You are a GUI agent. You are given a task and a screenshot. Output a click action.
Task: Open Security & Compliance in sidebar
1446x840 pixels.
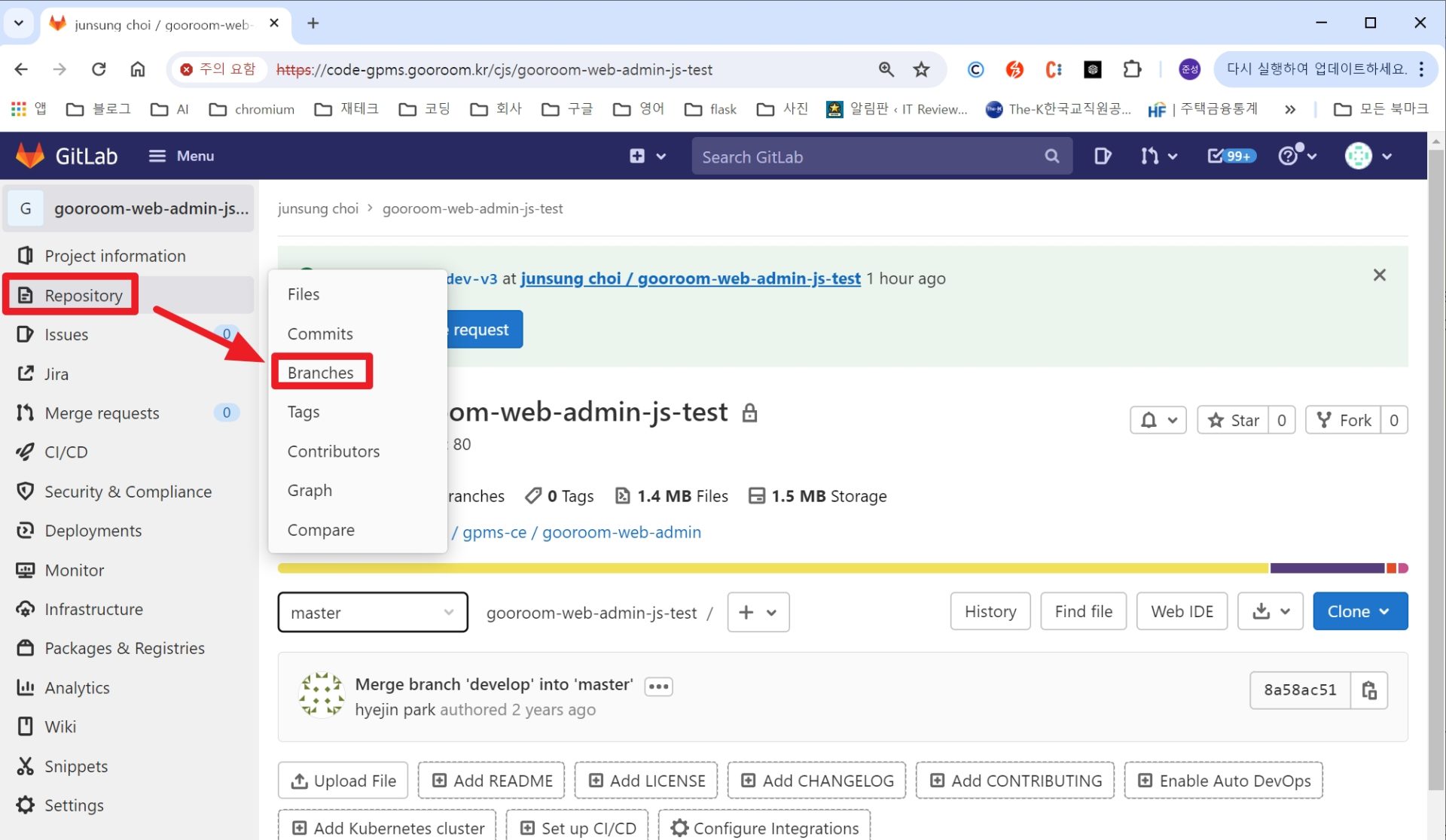[x=128, y=491]
